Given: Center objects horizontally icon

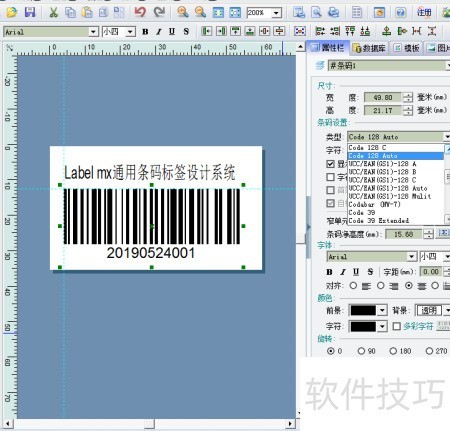Looking at the screenshot, I should coord(265,31).
